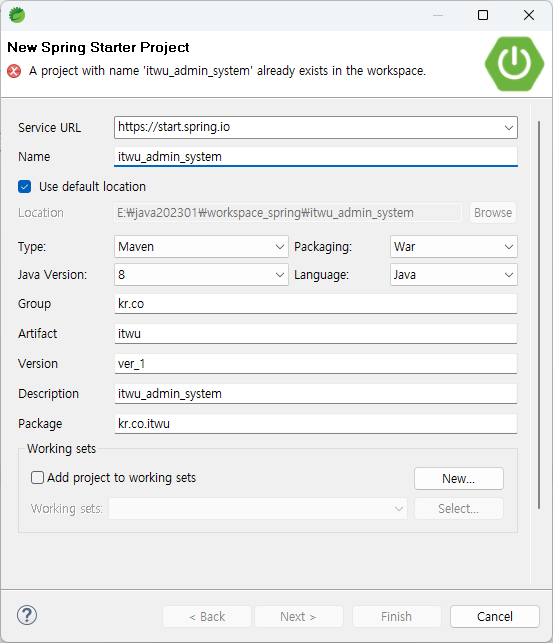Click New... working set button
Image resolution: width=553 pixels, height=643 pixels.
(x=459, y=479)
